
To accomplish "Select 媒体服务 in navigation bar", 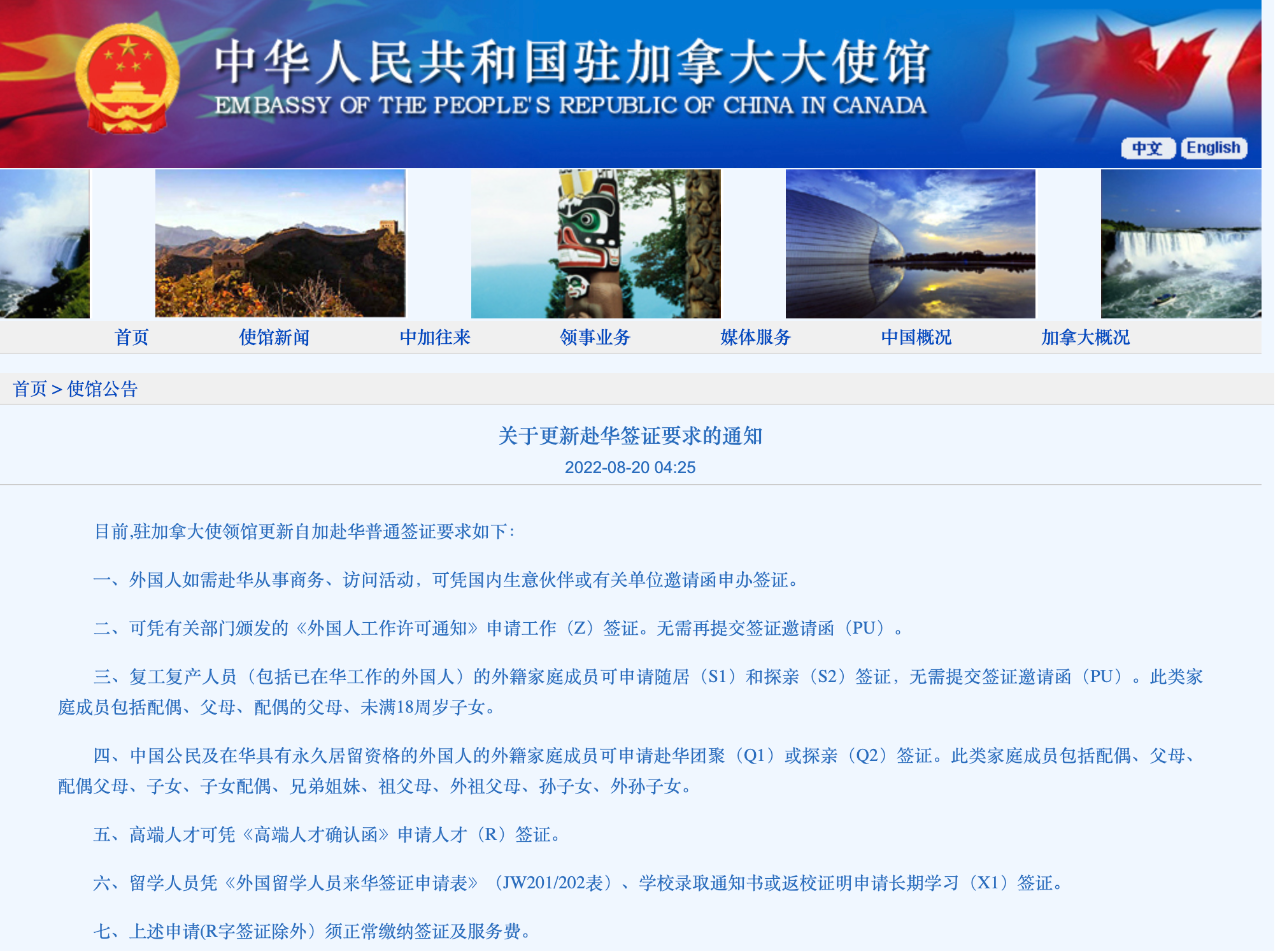I will (x=756, y=337).
